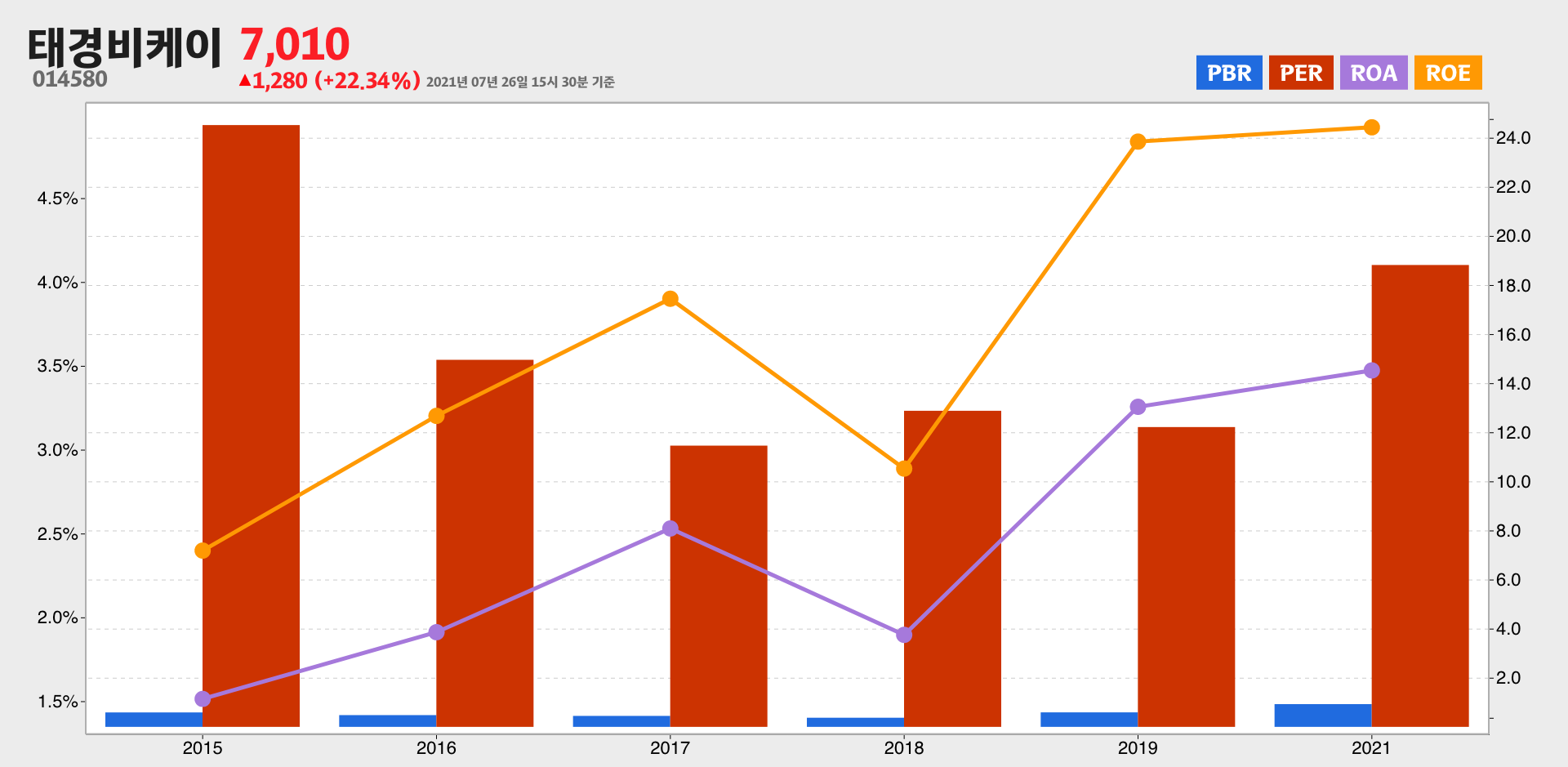Click the 2015 red PER bar
1568x767 pixels.
251,426
